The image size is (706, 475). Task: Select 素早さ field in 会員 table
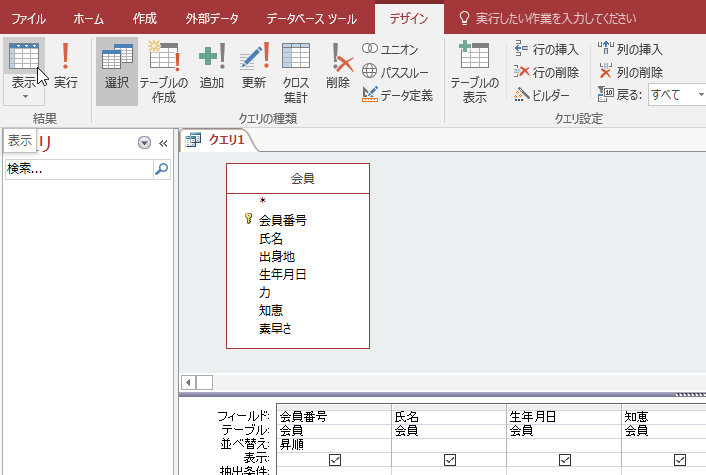(275, 328)
